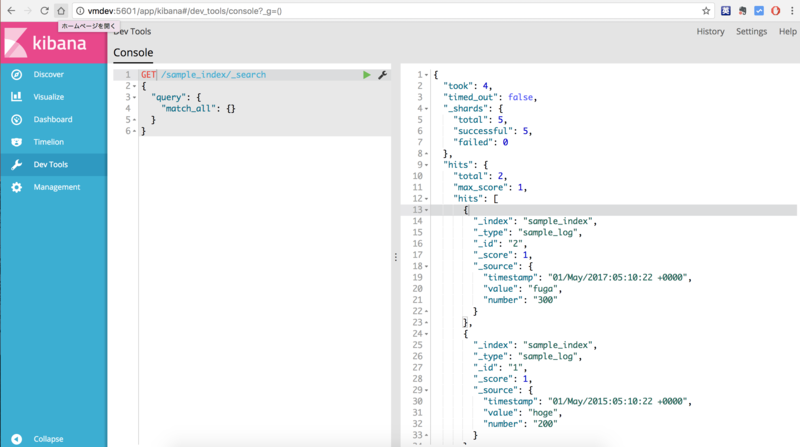The image size is (800, 447).
Task: Click the "match_all": {} line
Action: point(198,108)
